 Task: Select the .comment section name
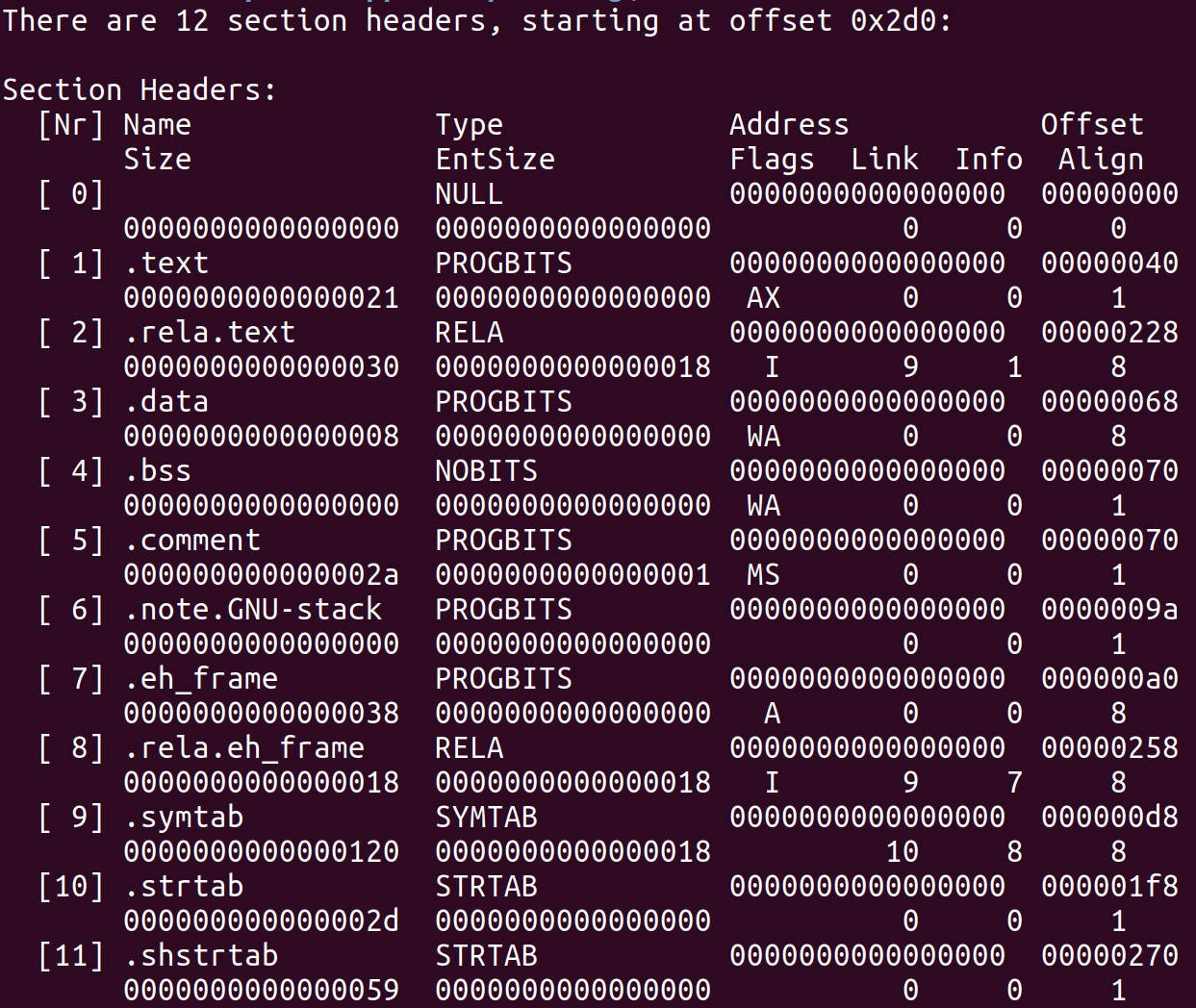191,541
